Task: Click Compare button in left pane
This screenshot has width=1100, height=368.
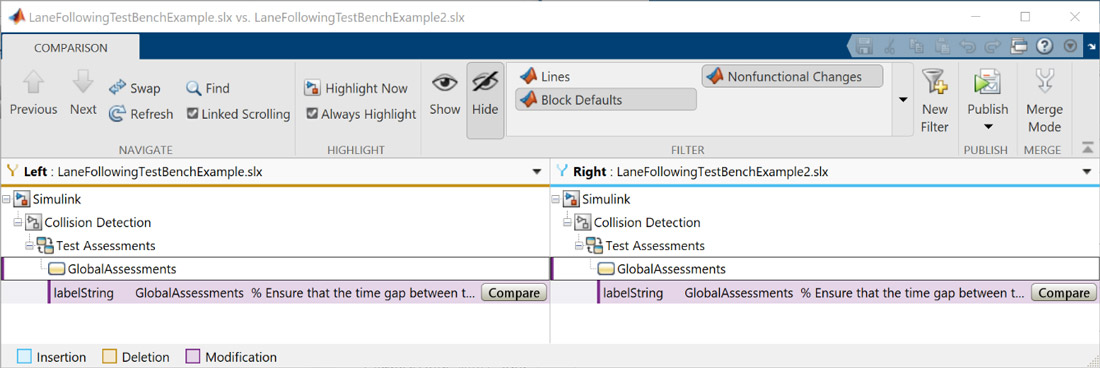Action: pyautogui.click(x=514, y=293)
